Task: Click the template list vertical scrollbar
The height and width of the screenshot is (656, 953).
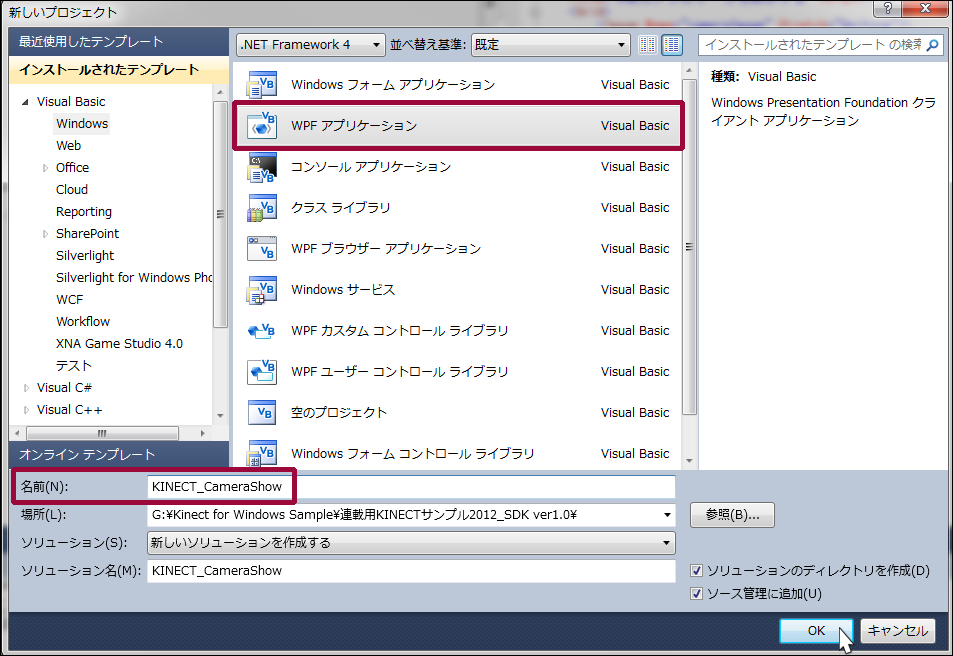Action: 689,246
